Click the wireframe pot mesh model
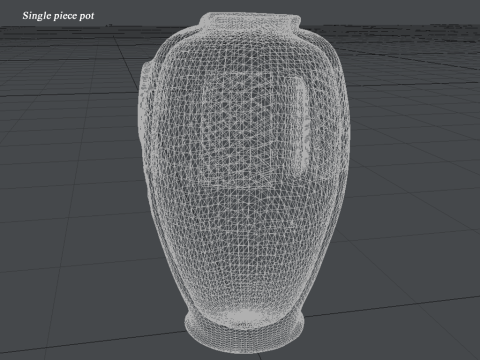Screen dimensions: 480x360 (244, 183)
